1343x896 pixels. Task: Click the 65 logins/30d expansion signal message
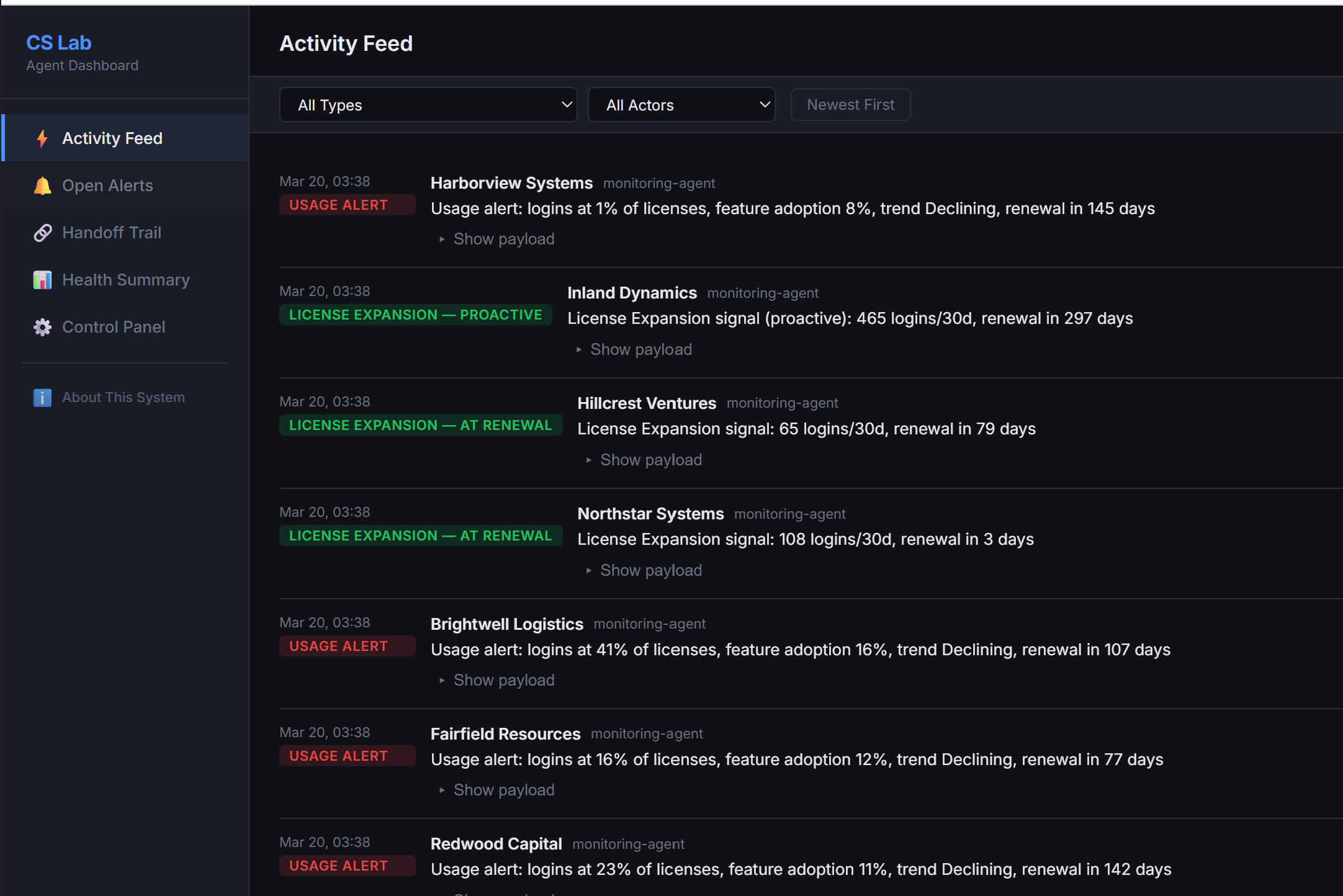click(x=807, y=429)
